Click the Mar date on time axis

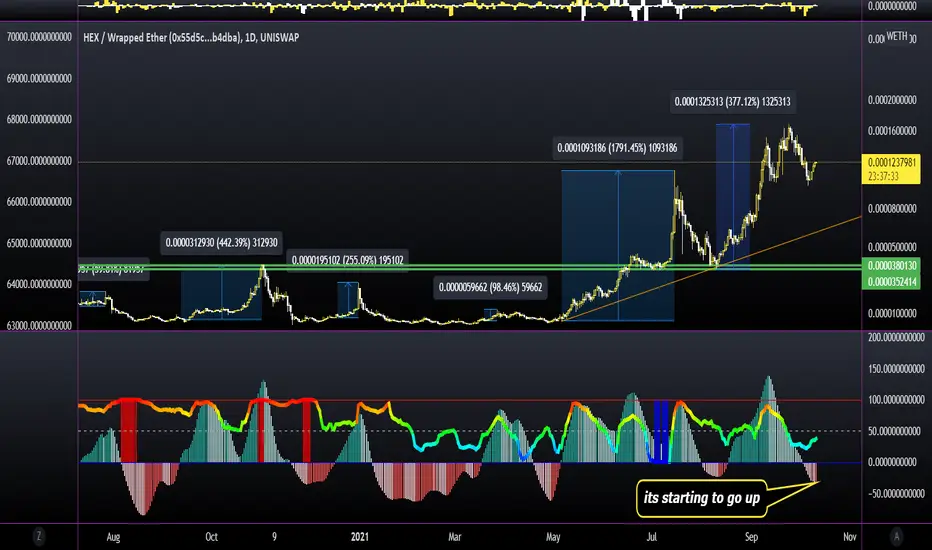point(455,537)
